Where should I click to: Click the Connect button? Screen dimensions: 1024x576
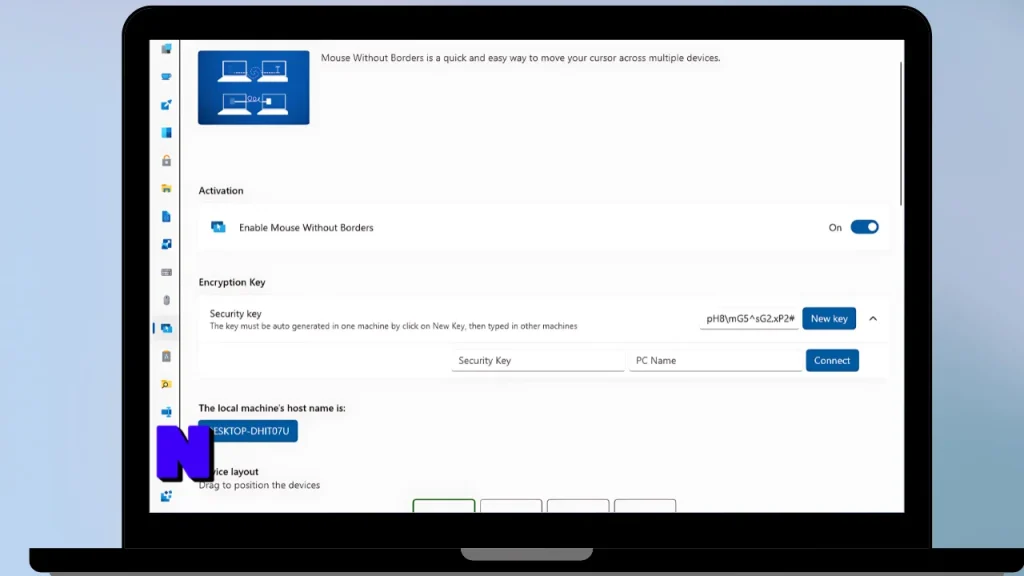tap(832, 360)
